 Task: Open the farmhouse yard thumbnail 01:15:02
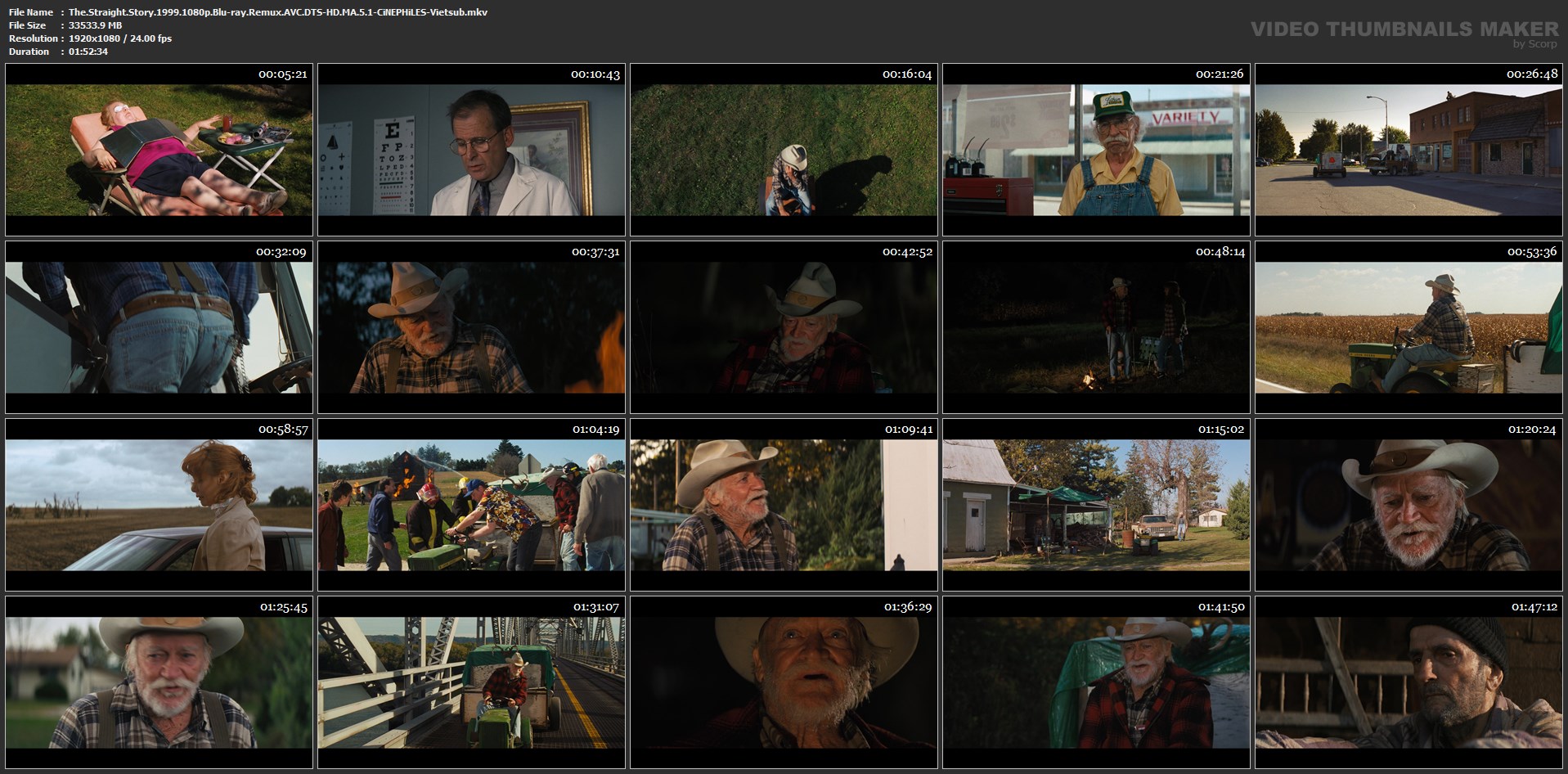click(1096, 505)
